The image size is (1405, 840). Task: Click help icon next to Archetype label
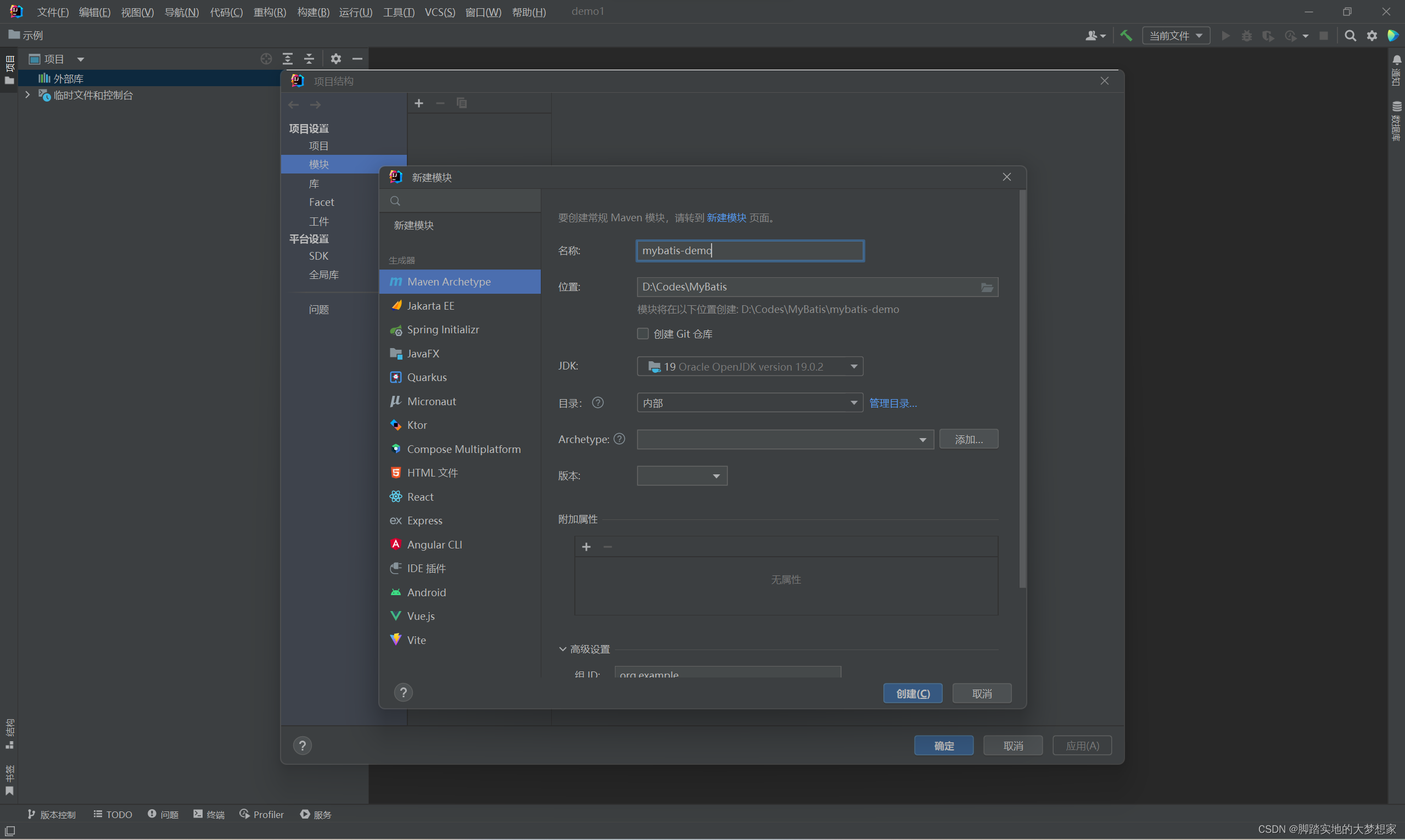click(x=619, y=439)
